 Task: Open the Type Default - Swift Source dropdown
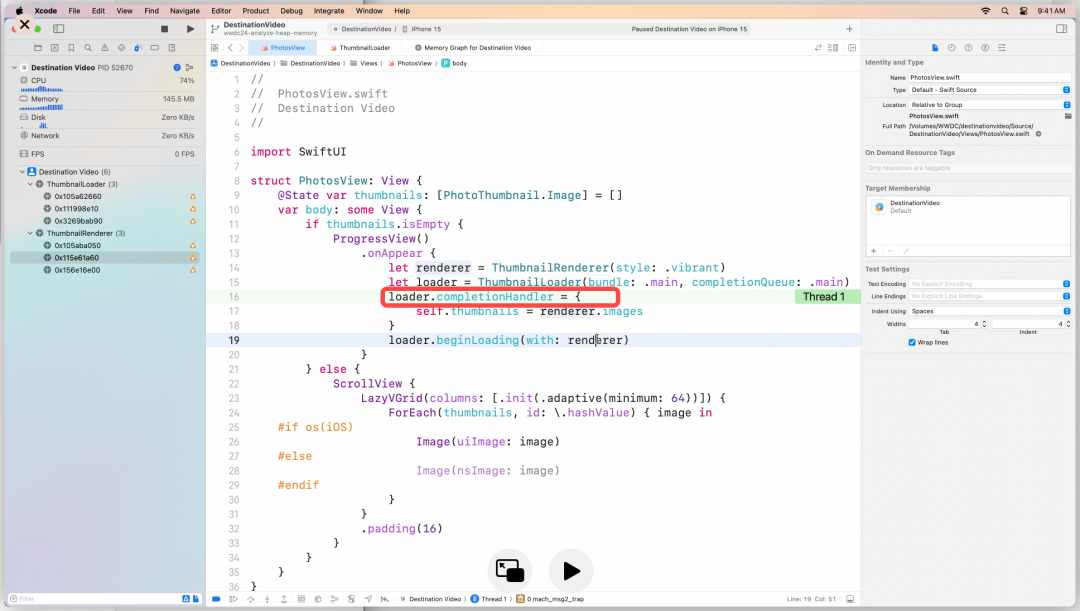(x=990, y=90)
